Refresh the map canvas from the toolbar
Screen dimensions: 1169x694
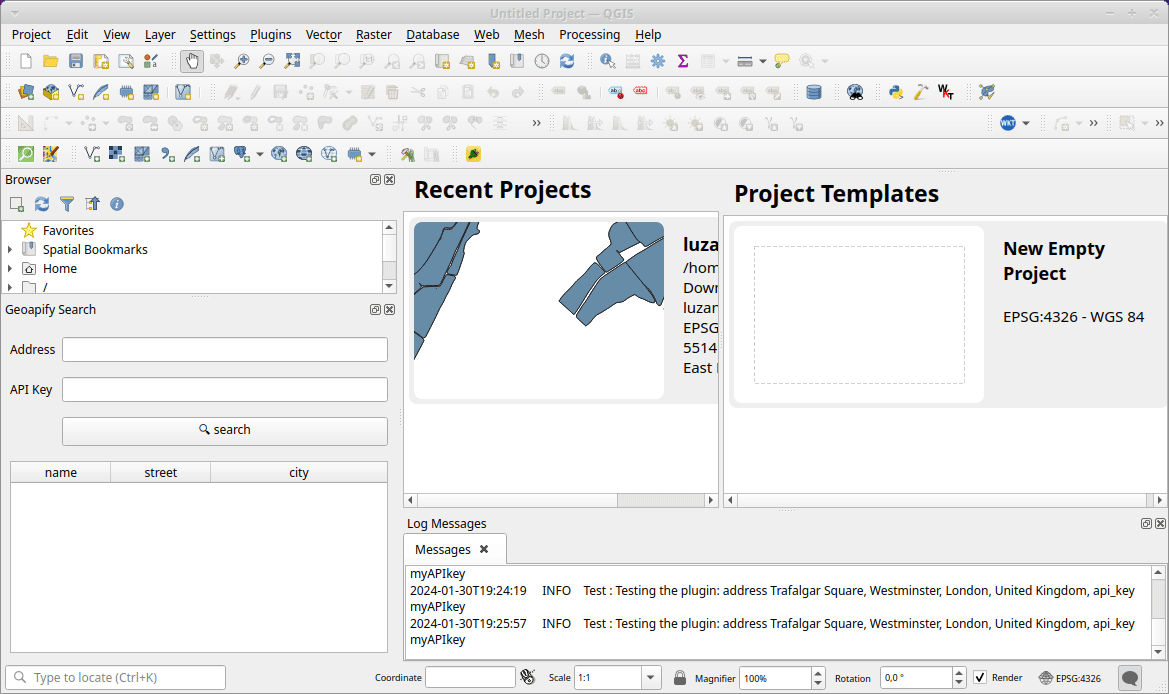pyautogui.click(x=567, y=61)
